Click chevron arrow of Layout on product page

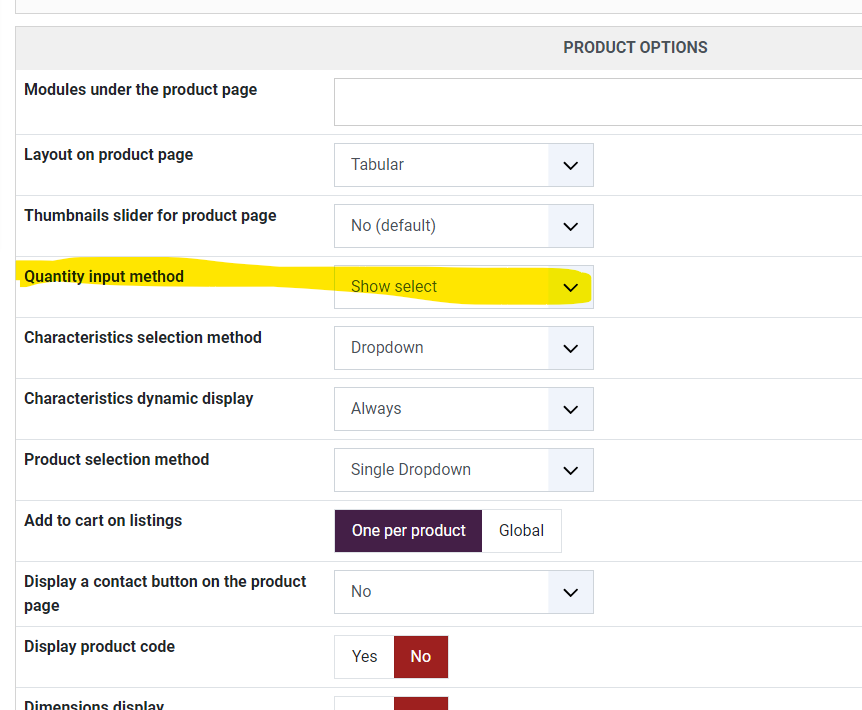click(x=571, y=165)
